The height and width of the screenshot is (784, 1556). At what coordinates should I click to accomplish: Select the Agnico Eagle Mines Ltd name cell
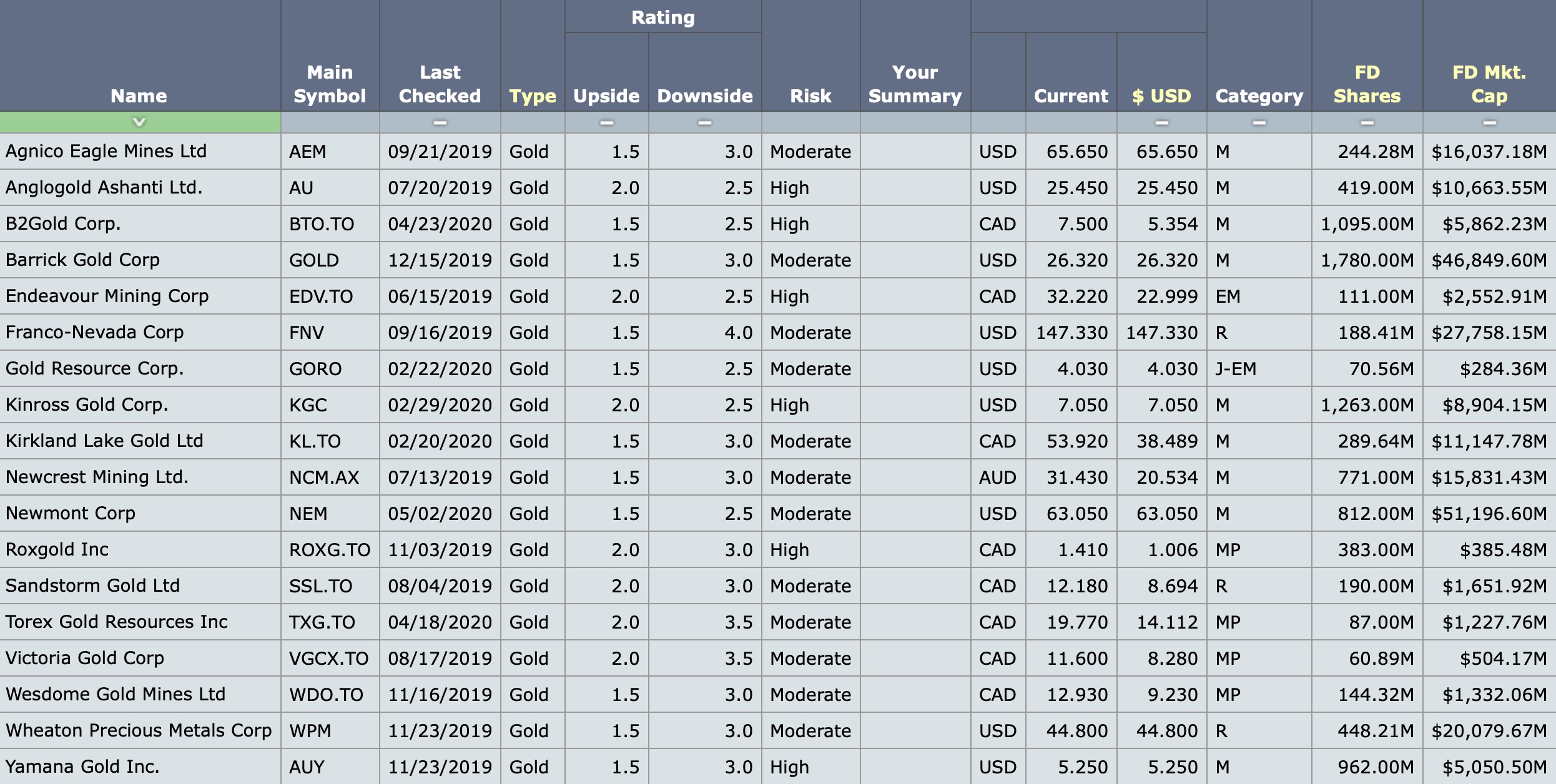pos(106,151)
